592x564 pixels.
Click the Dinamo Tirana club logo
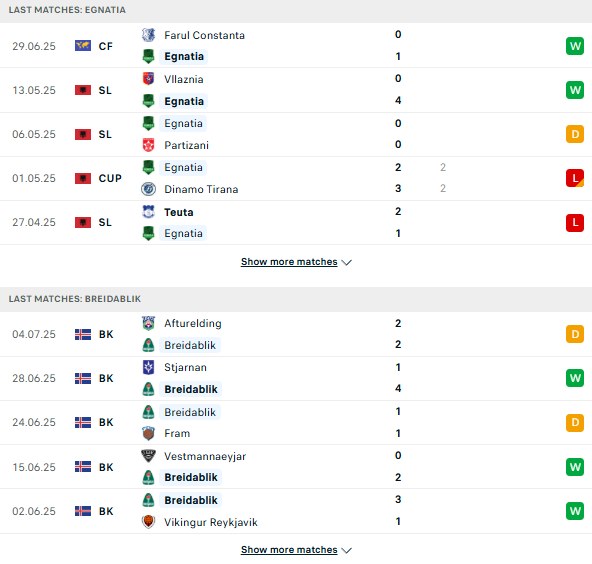coord(148,189)
